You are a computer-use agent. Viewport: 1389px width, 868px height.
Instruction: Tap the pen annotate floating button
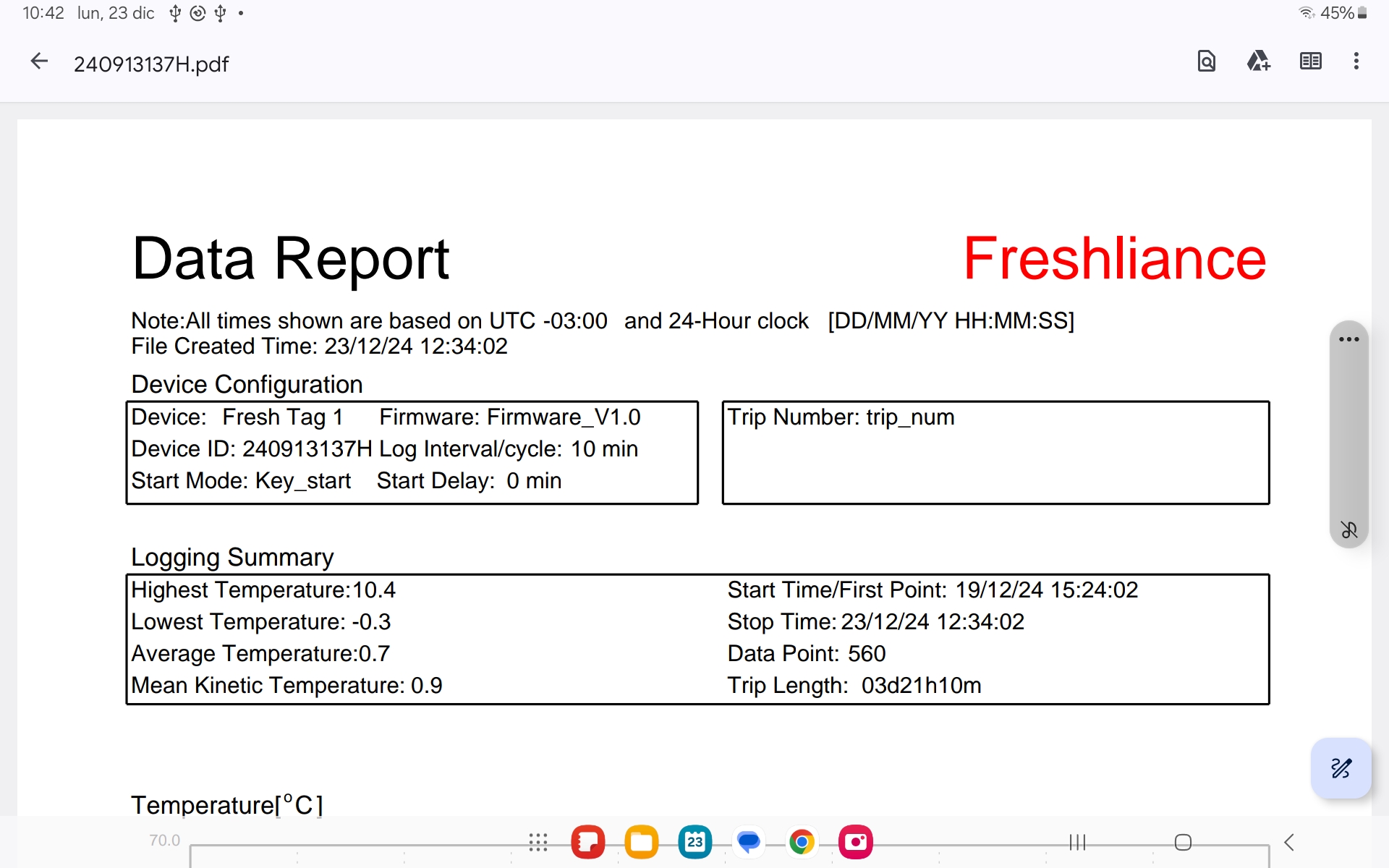pos(1341,768)
